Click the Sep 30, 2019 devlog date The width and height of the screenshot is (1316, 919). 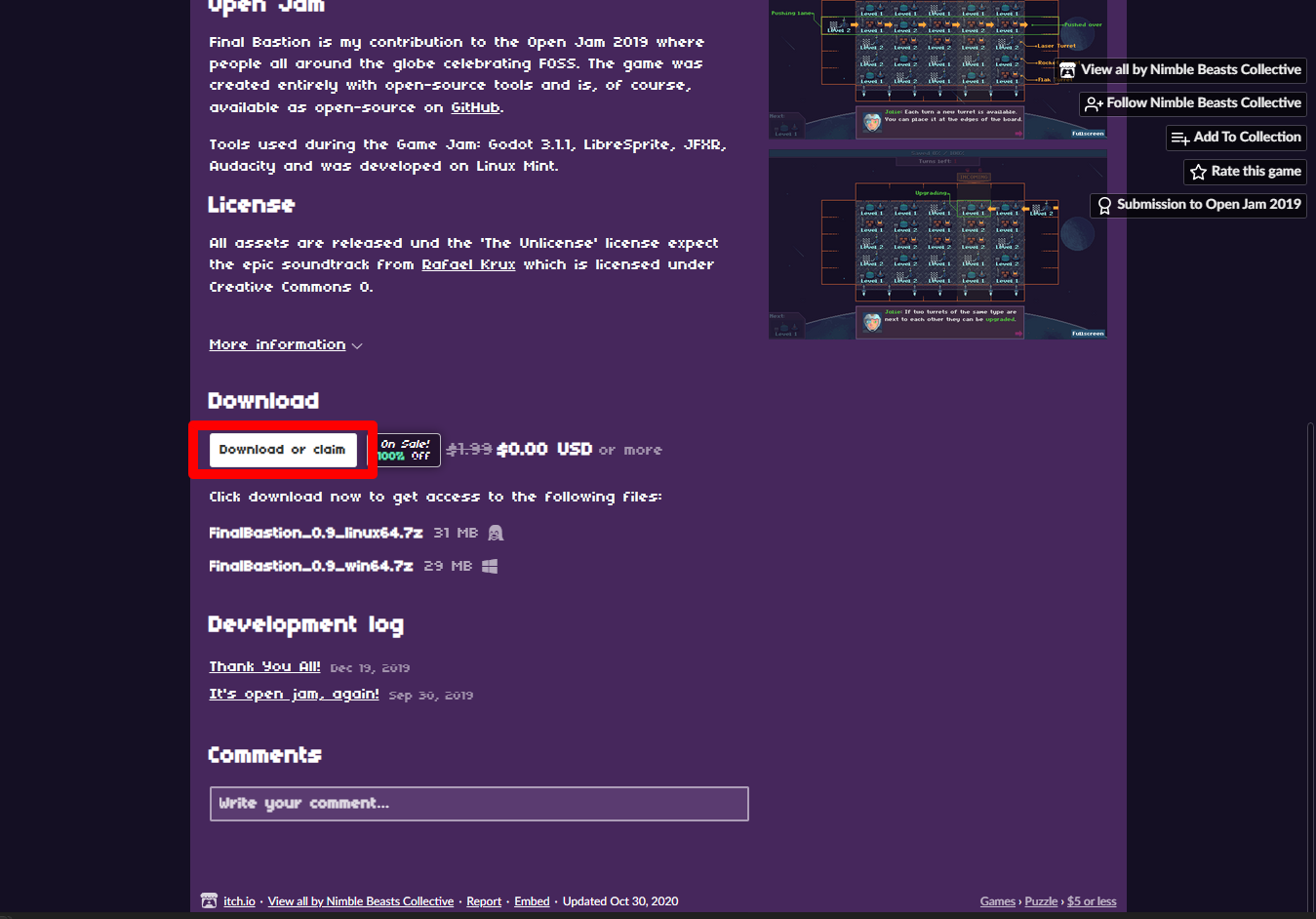coord(431,696)
